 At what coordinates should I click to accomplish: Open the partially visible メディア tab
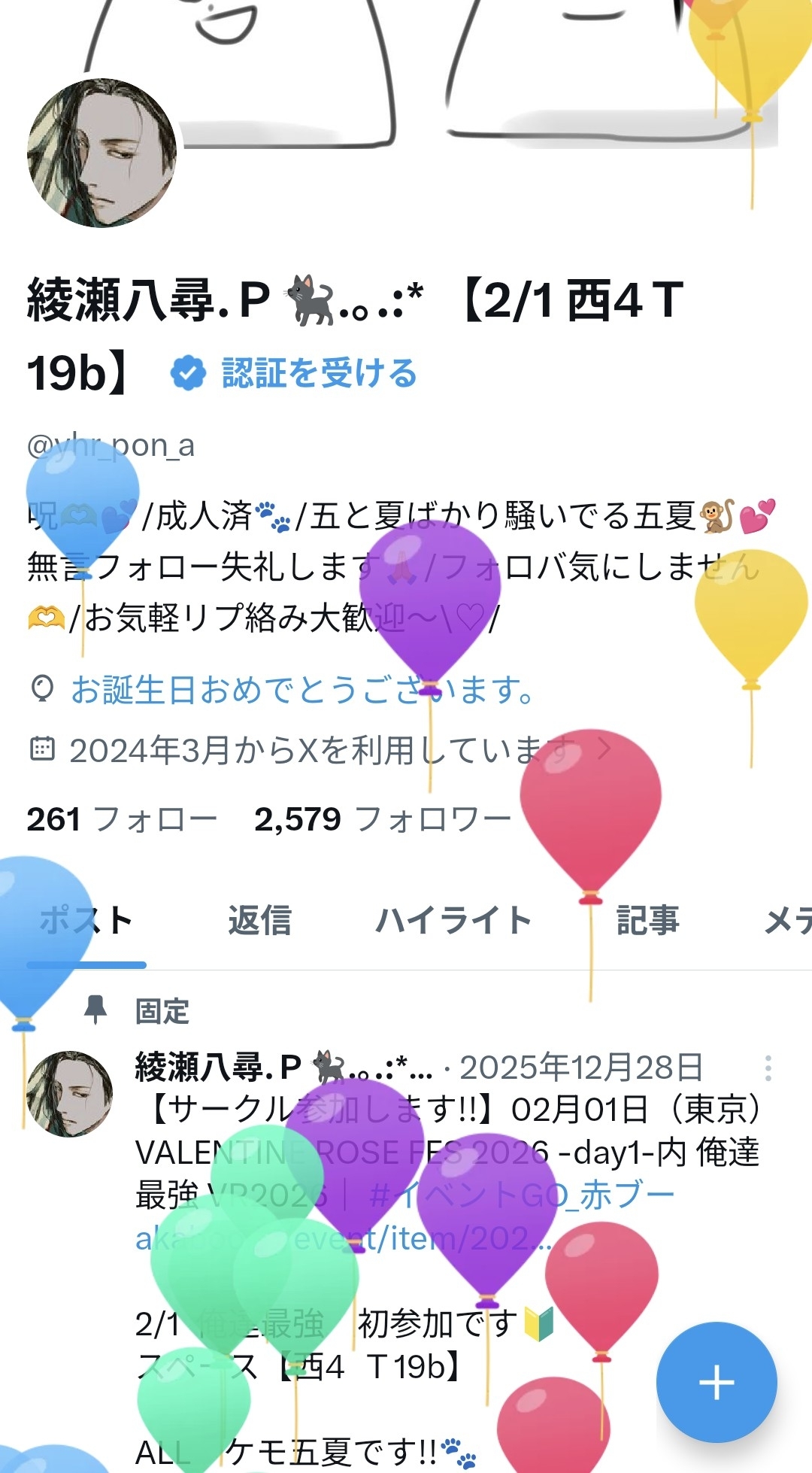tap(787, 920)
